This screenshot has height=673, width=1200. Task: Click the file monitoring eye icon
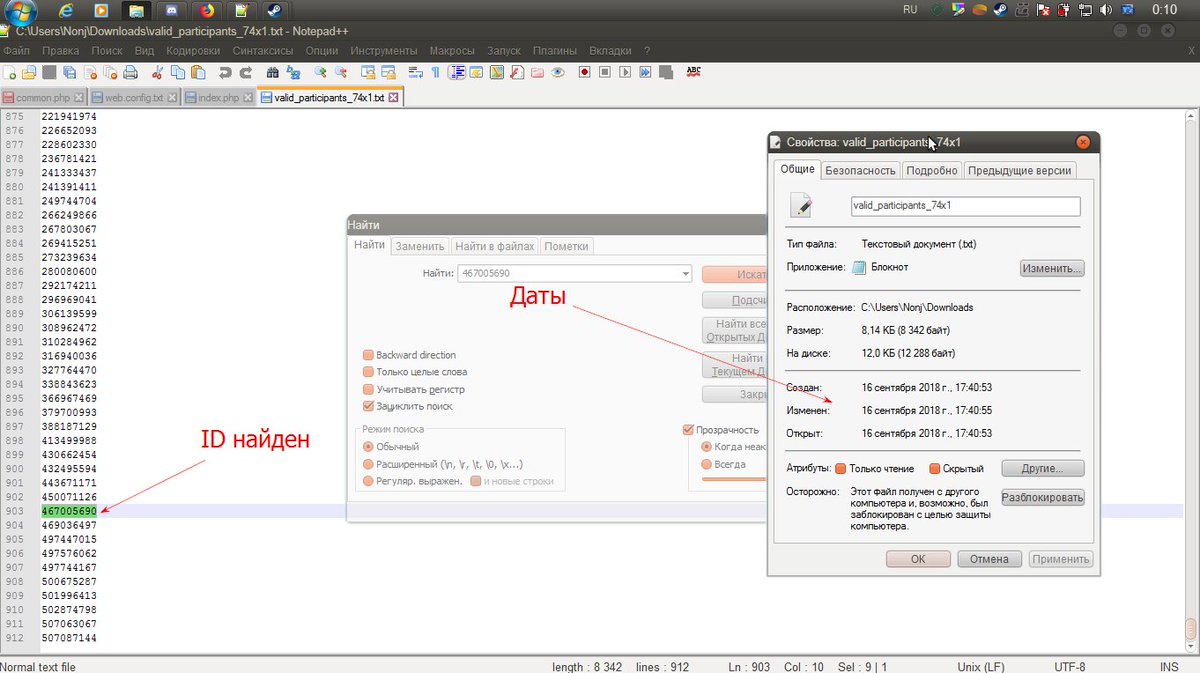pos(558,72)
